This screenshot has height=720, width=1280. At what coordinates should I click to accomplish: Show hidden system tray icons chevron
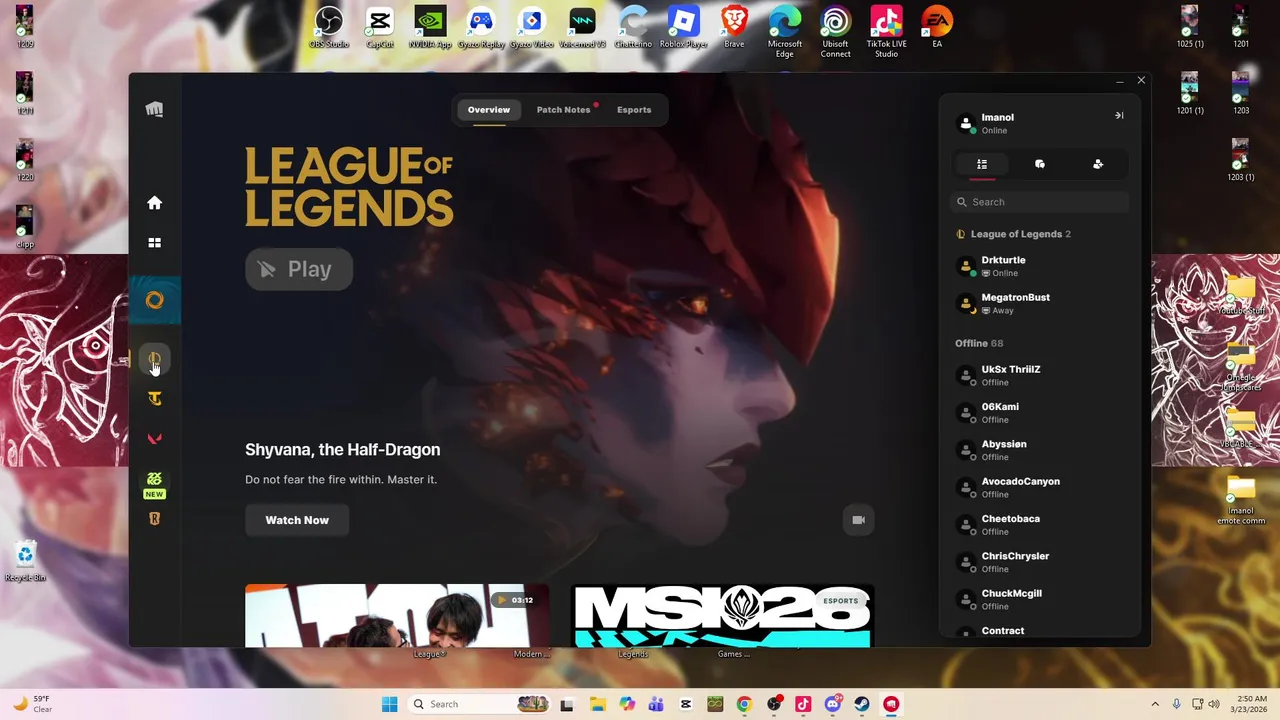pos(1155,704)
